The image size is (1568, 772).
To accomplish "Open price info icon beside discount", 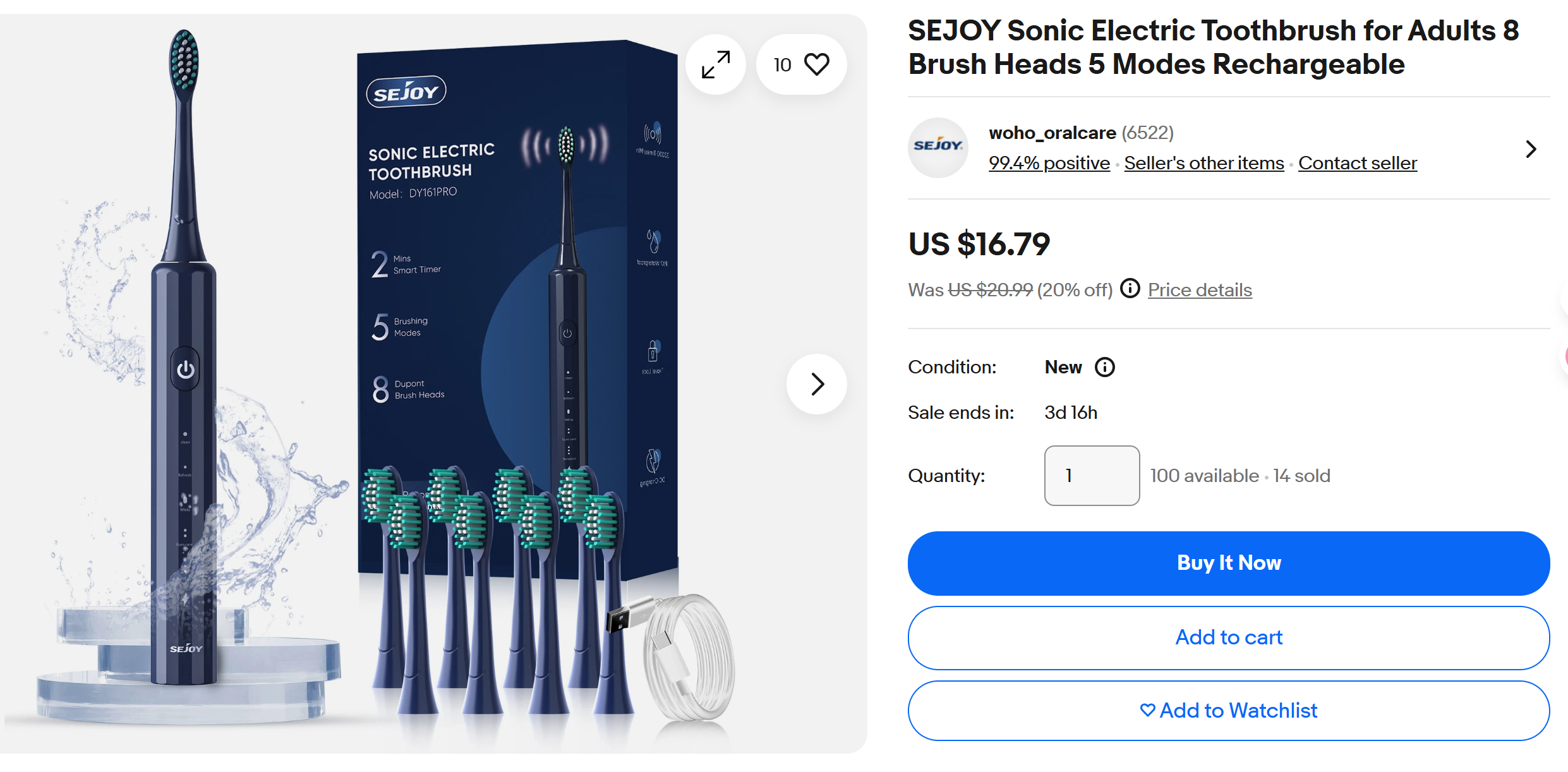I will (1130, 289).
